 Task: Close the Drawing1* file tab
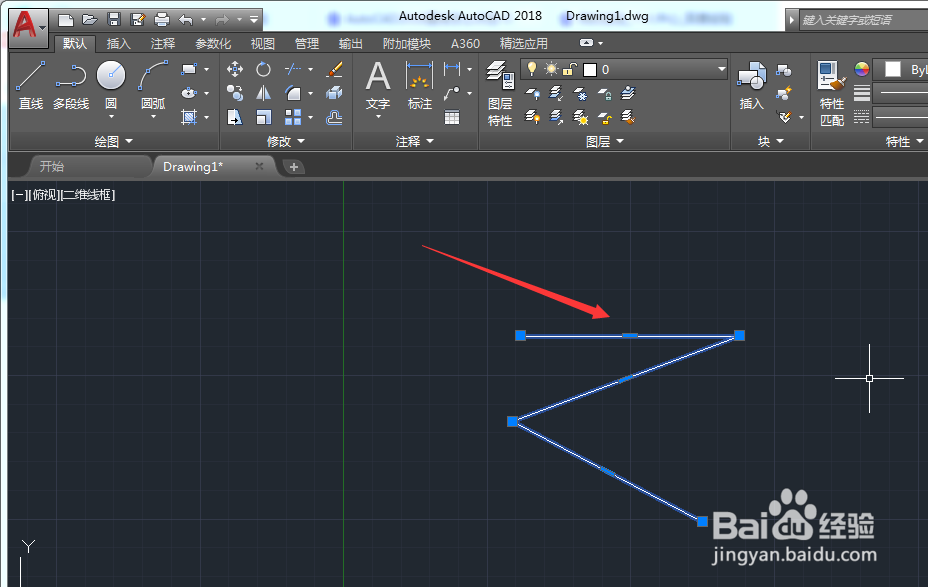click(x=259, y=166)
